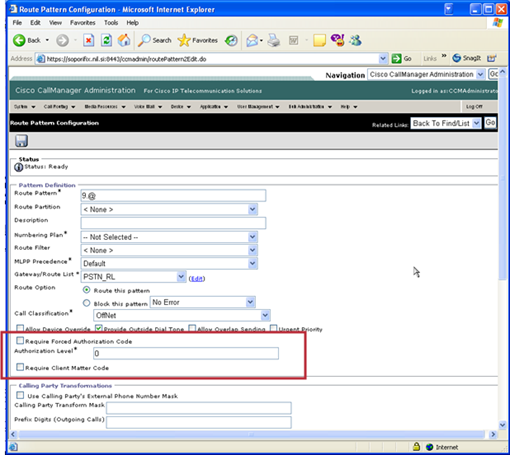Open the Search magnifier tool

click(x=155, y=41)
